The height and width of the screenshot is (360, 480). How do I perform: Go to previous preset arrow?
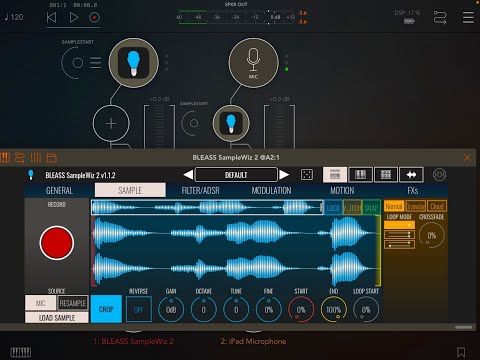188,175
